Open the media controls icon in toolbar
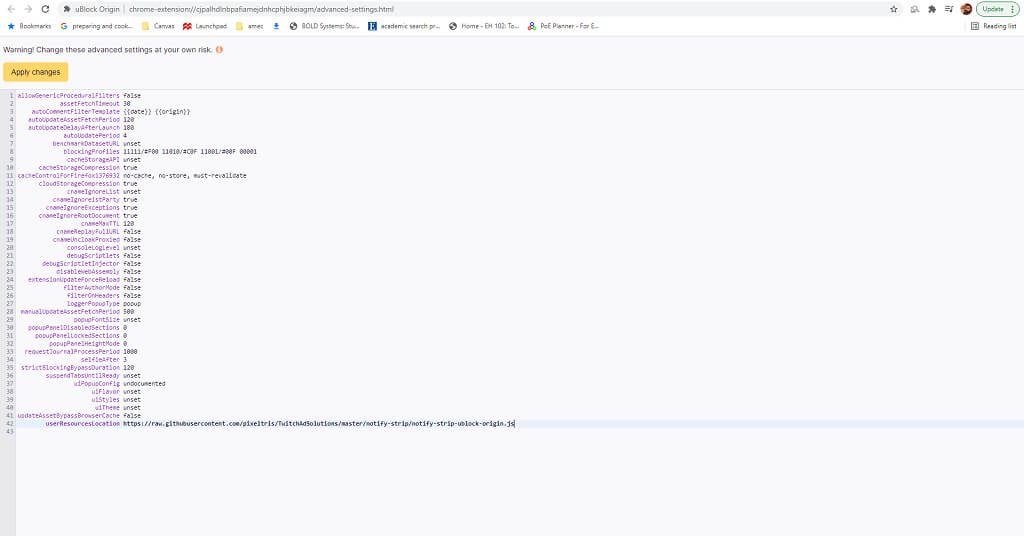1024x536 pixels. coord(949,9)
